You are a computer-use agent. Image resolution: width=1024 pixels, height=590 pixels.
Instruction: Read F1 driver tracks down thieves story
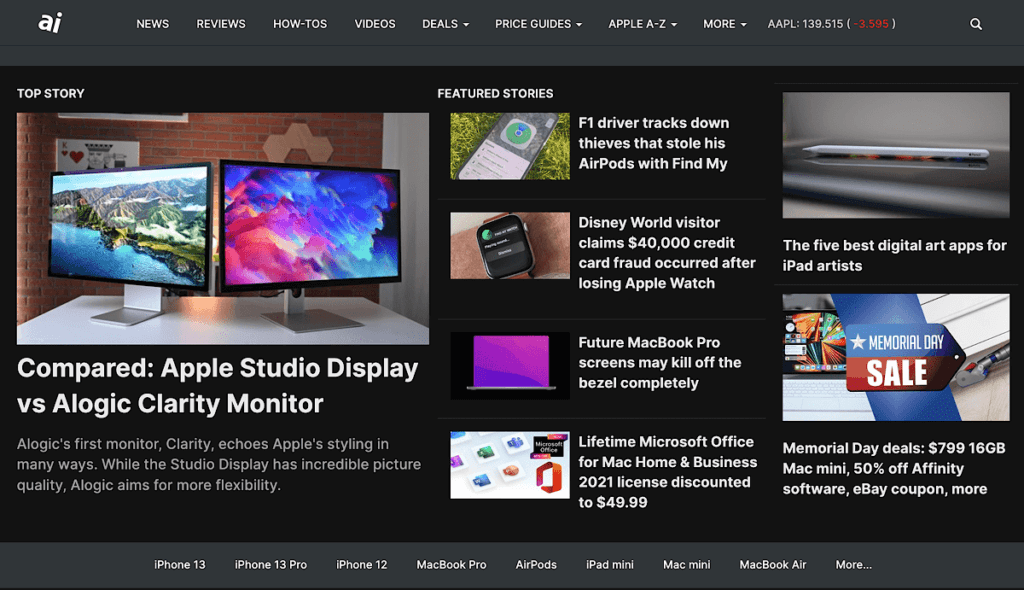click(x=653, y=143)
